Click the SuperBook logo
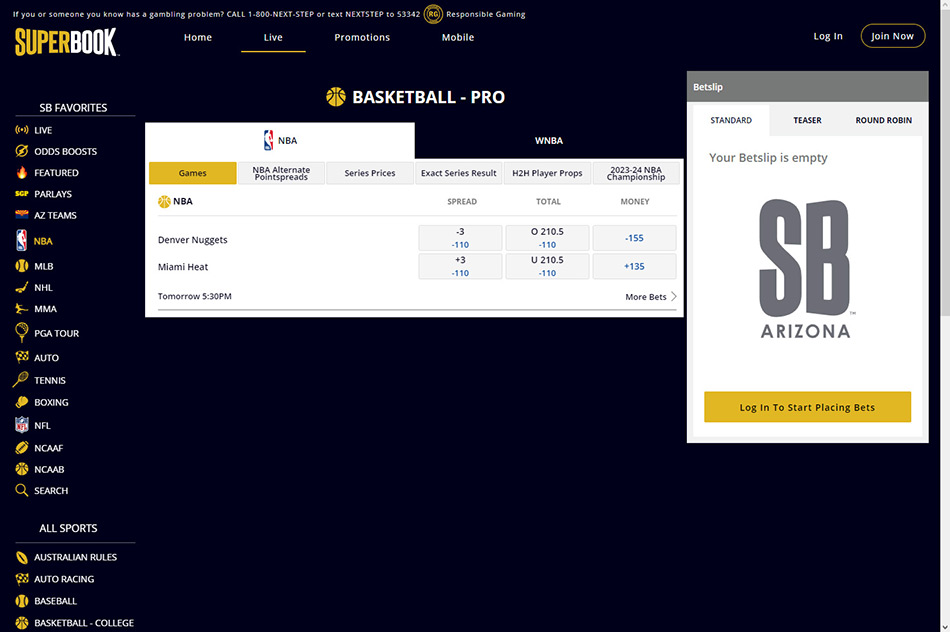 66,42
